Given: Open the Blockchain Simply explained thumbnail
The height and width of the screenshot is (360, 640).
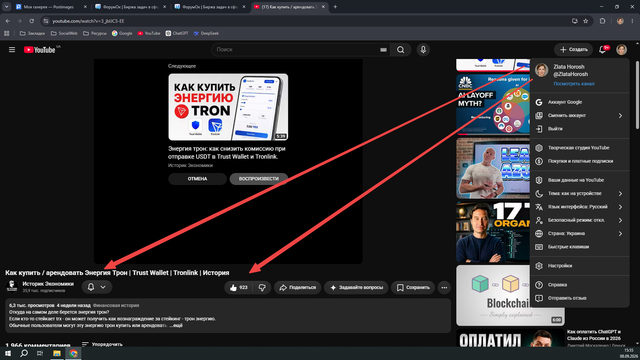Looking at the screenshot, I should pyautogui.click(x=510, y=296).
